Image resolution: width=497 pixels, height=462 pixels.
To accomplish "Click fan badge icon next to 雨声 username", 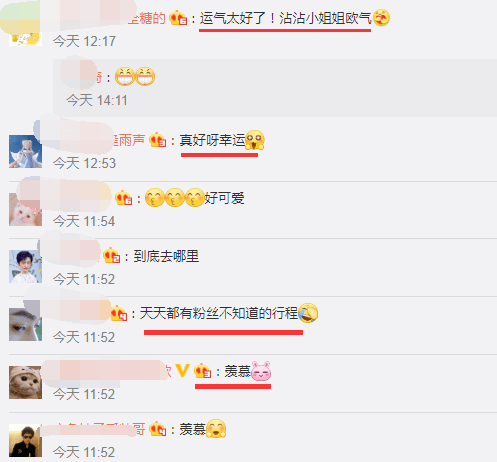I will (157, 140).
